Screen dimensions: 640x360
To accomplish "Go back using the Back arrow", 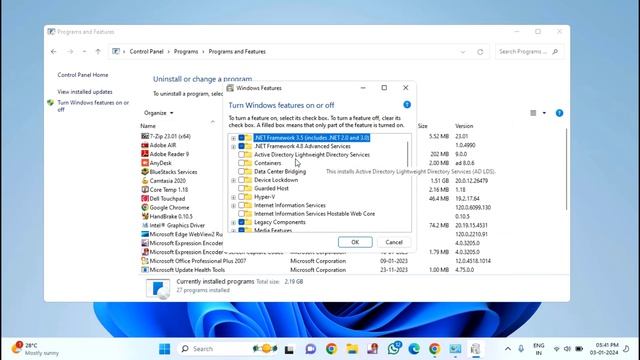I will [x=53, y=52].
